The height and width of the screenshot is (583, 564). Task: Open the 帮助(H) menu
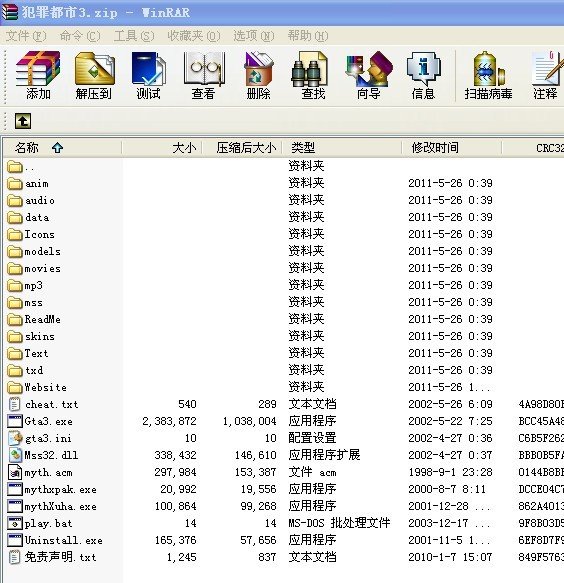point(308,36)
